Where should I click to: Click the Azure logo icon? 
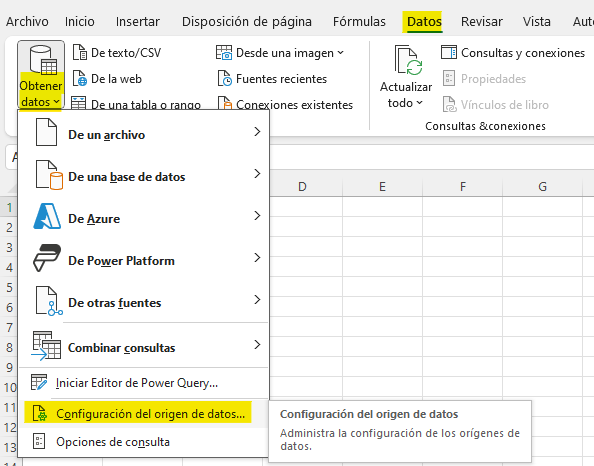click(x=47, y=216)
